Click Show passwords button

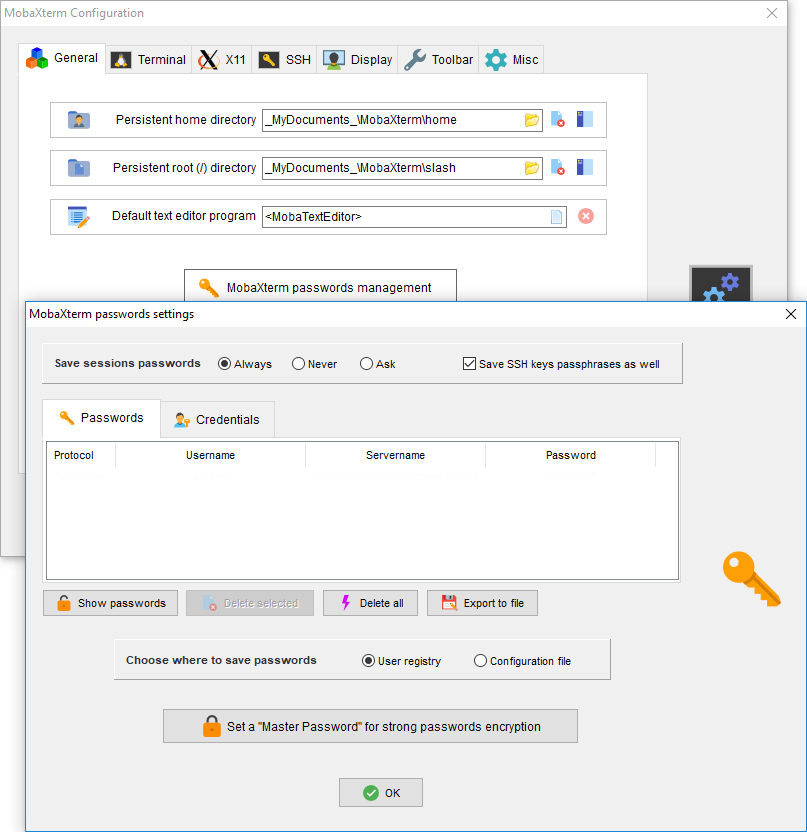[x=110, y=603]
